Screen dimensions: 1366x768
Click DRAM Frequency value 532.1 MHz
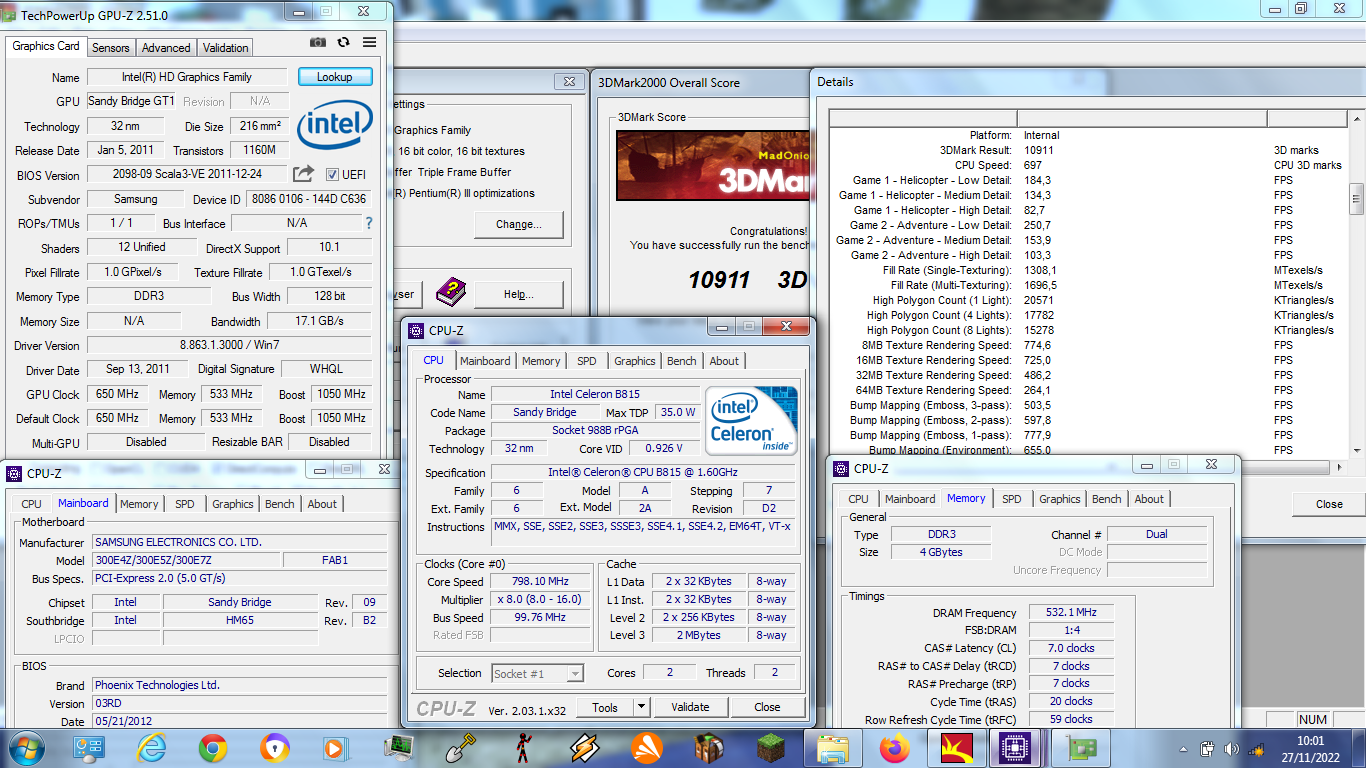1071,613
